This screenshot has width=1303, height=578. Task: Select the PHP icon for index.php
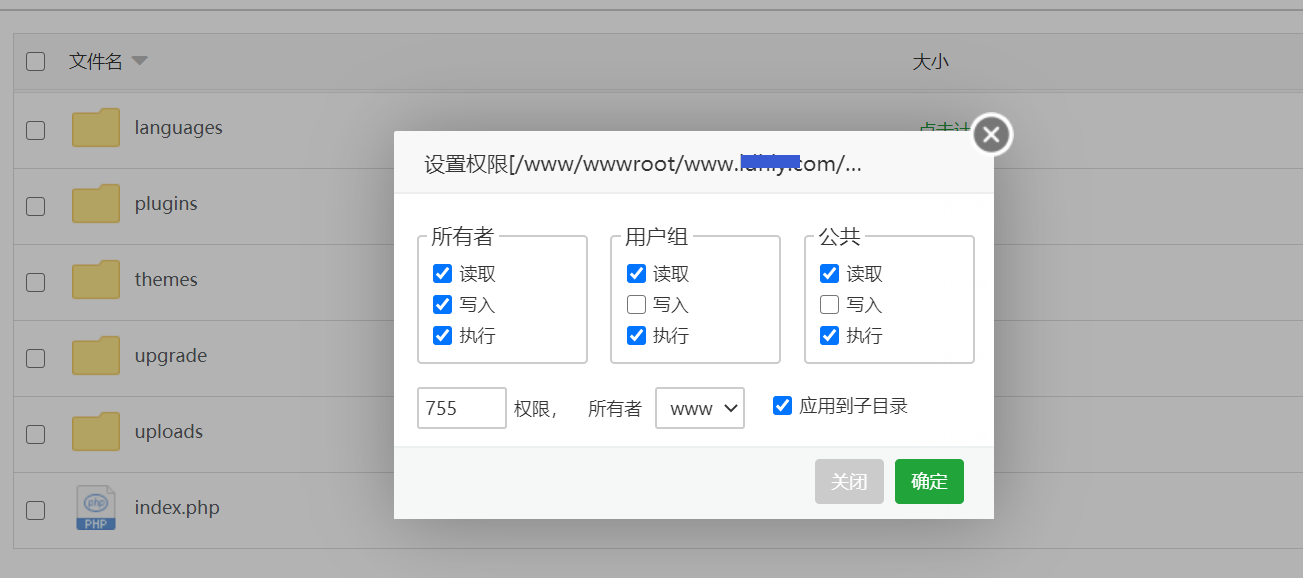95,507
